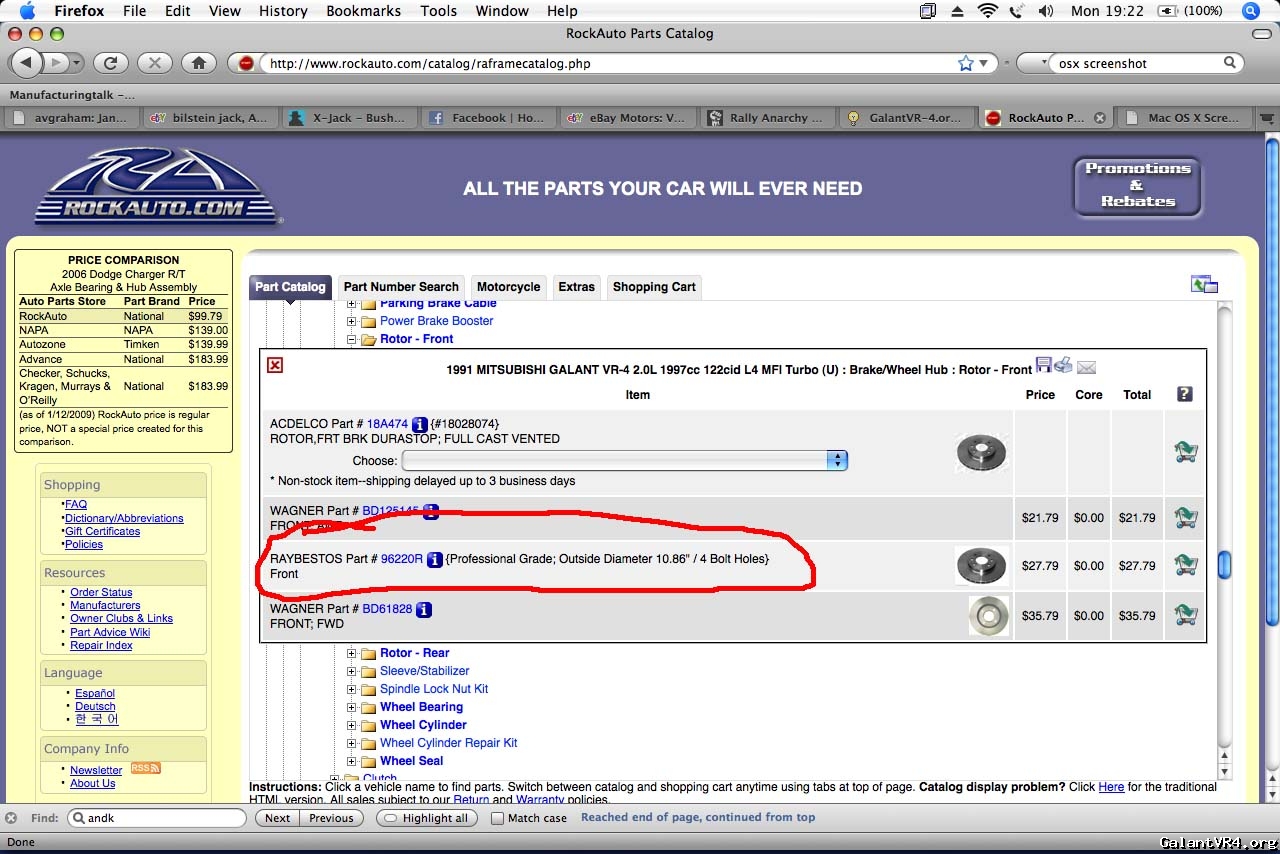Reload the page with the refresh button

pos(111,63)
